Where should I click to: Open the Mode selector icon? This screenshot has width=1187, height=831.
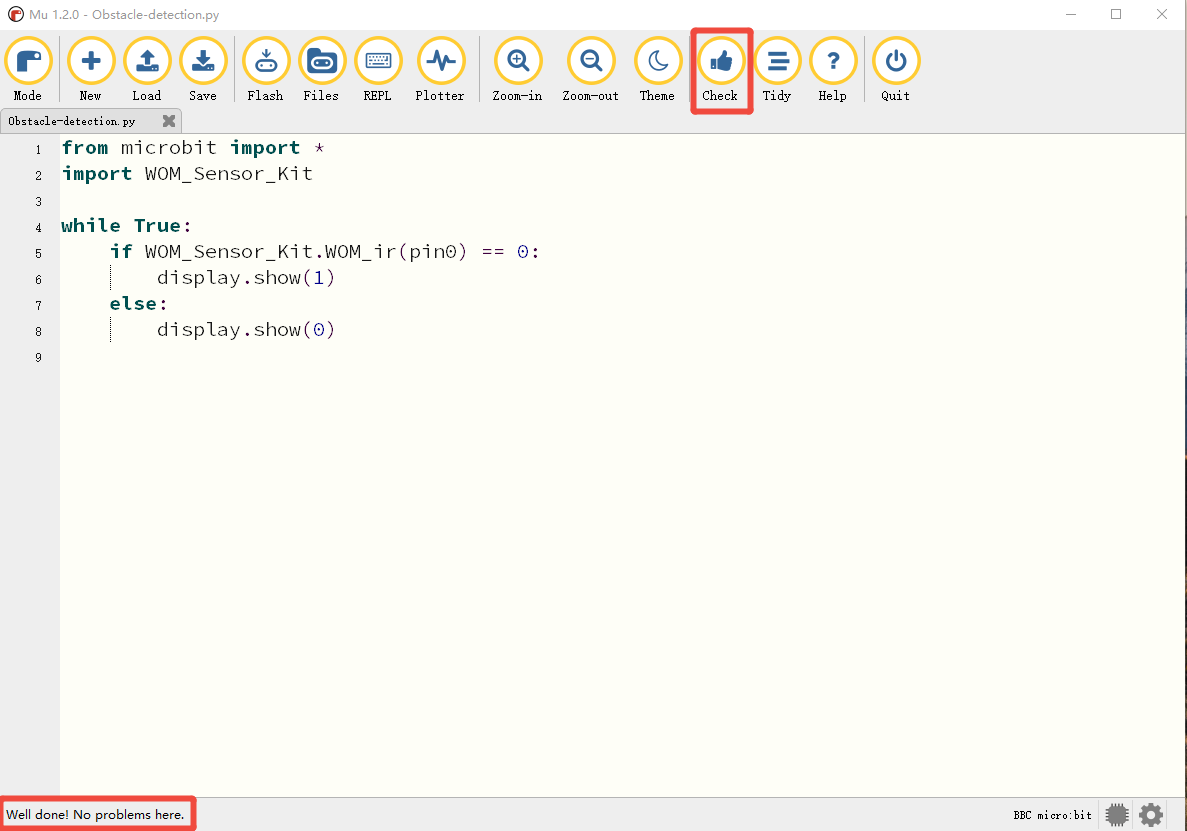(29, 61)
